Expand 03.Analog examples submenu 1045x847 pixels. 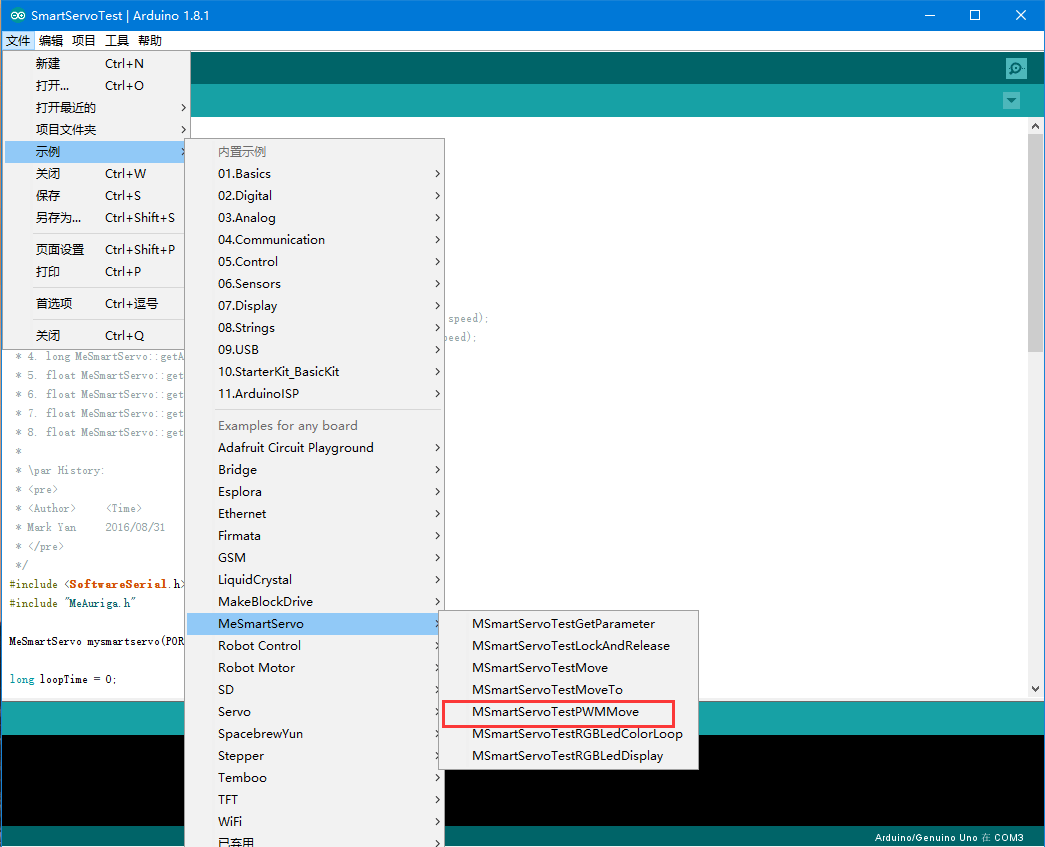(315, 217)
